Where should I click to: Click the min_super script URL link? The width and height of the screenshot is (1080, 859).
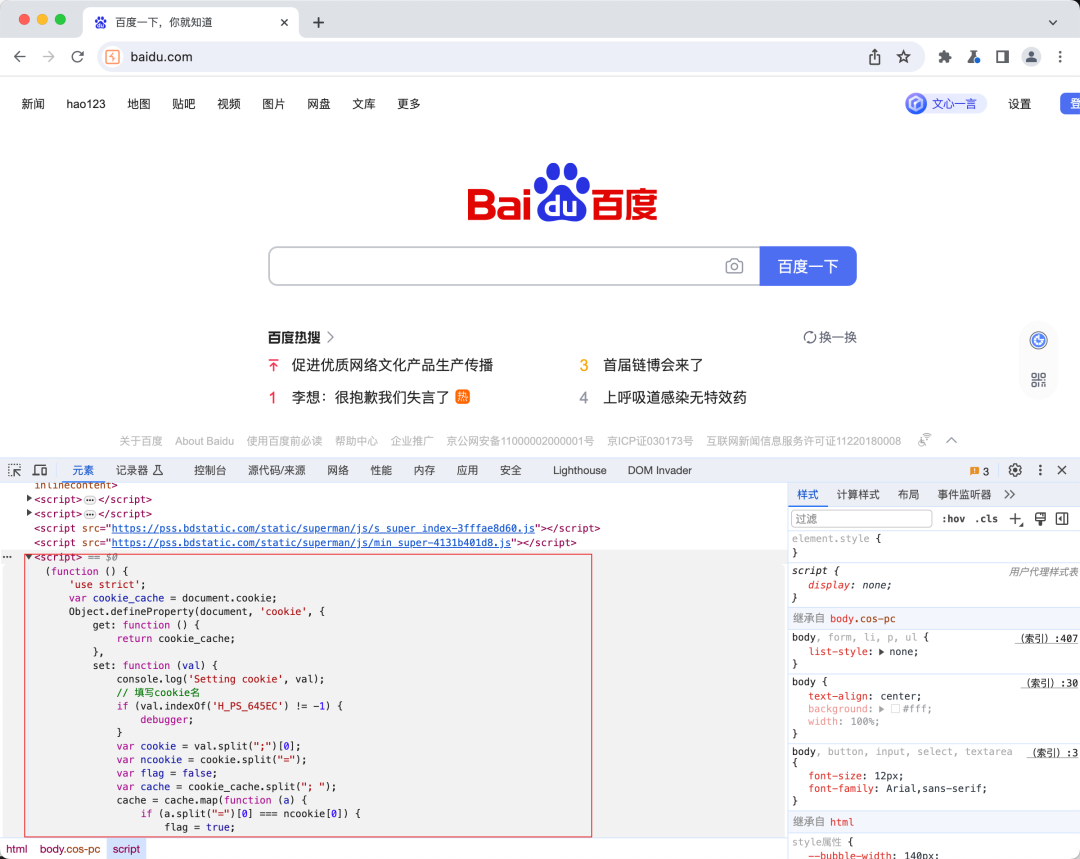click(x=311, y=543)
